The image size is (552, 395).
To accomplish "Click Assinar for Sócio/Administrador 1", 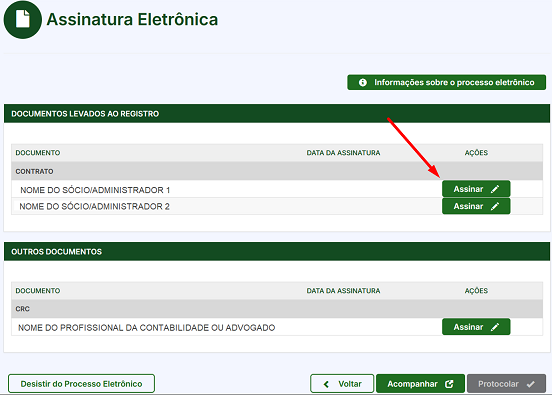I will [x=476, y=189].
